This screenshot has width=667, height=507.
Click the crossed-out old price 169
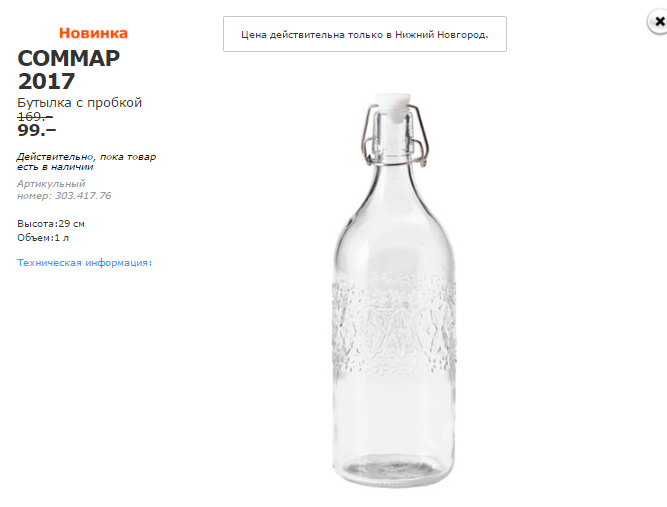click(x=35, y=116)
